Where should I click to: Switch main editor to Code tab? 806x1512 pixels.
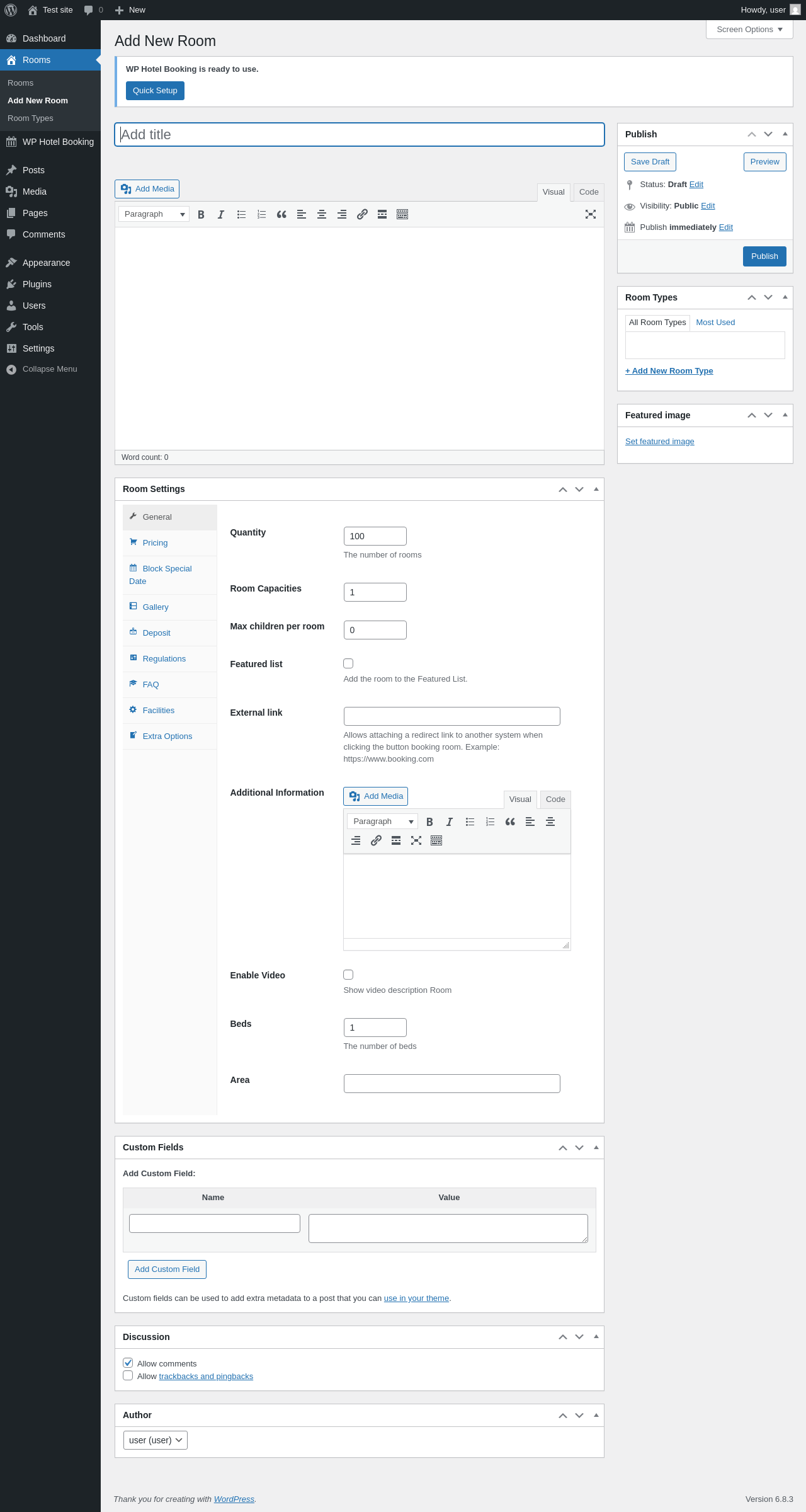pyautogui.click(x=588, y=192)
